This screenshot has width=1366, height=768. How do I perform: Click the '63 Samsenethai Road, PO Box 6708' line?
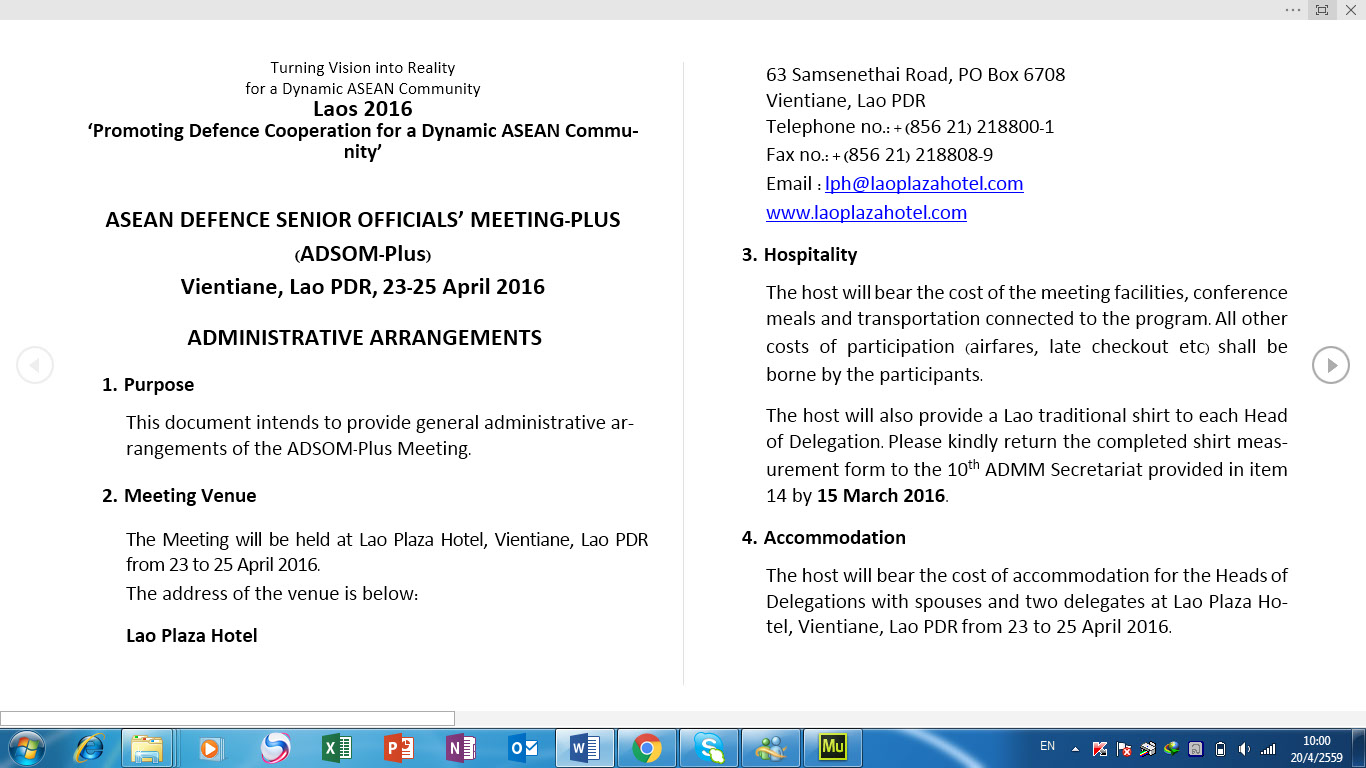click(x=916, y=75)
